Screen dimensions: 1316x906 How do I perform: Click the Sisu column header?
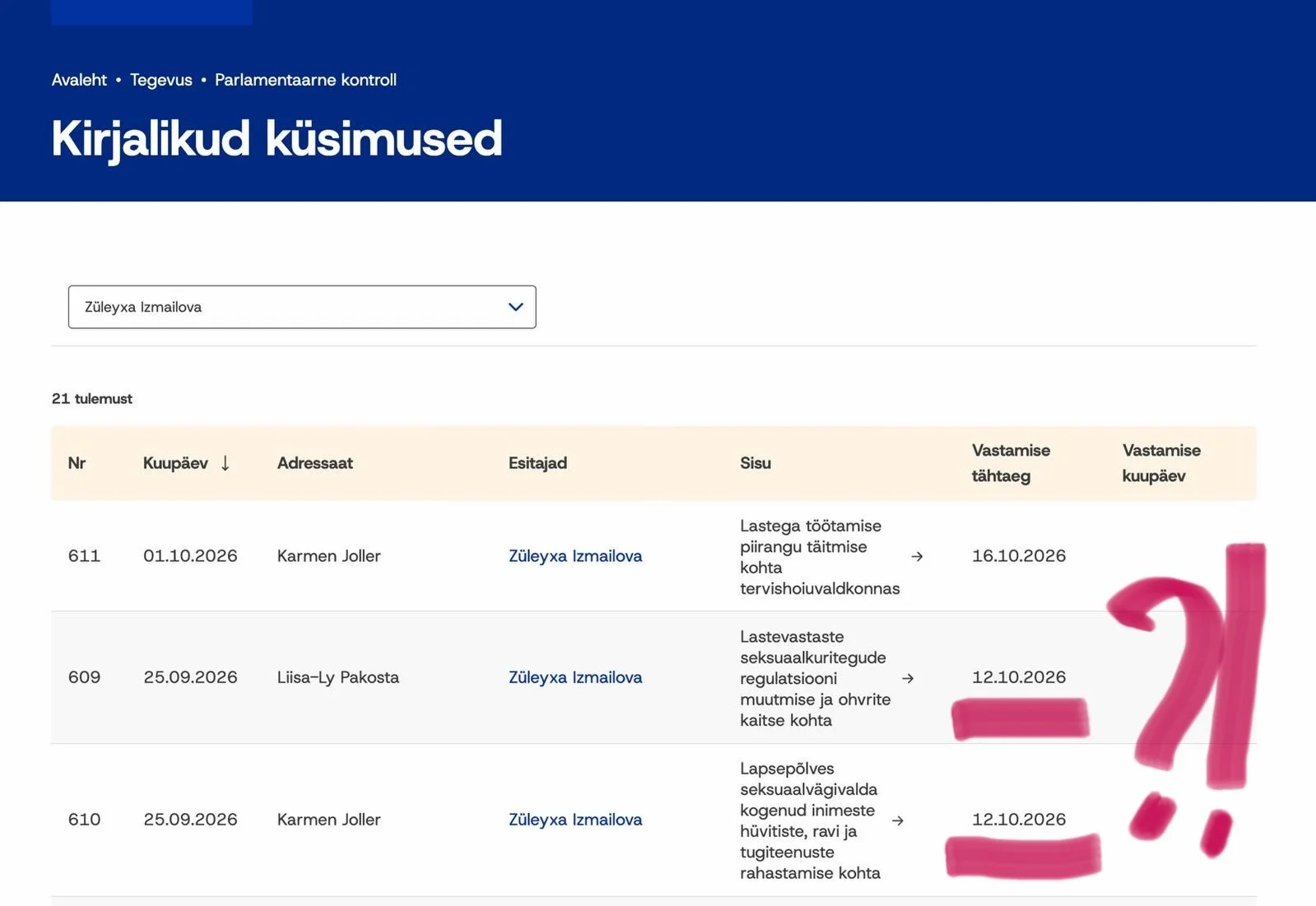756,463
